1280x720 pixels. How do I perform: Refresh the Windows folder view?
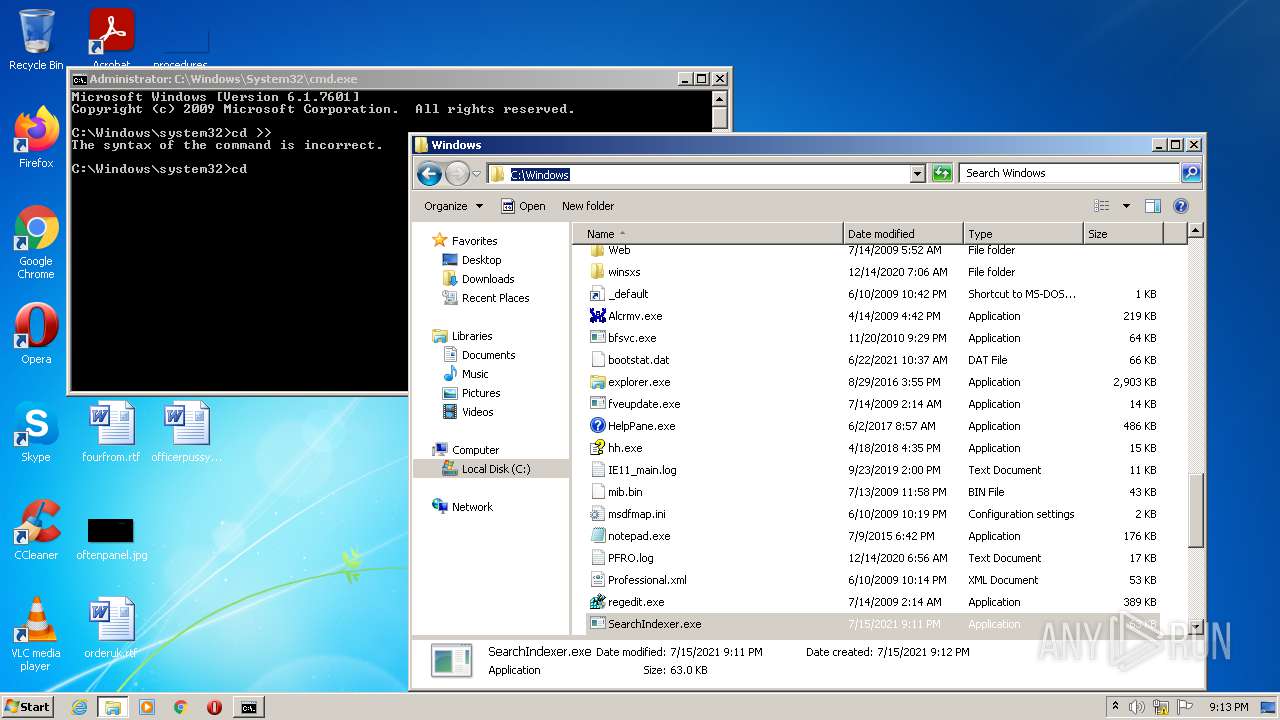pos(942,174)
